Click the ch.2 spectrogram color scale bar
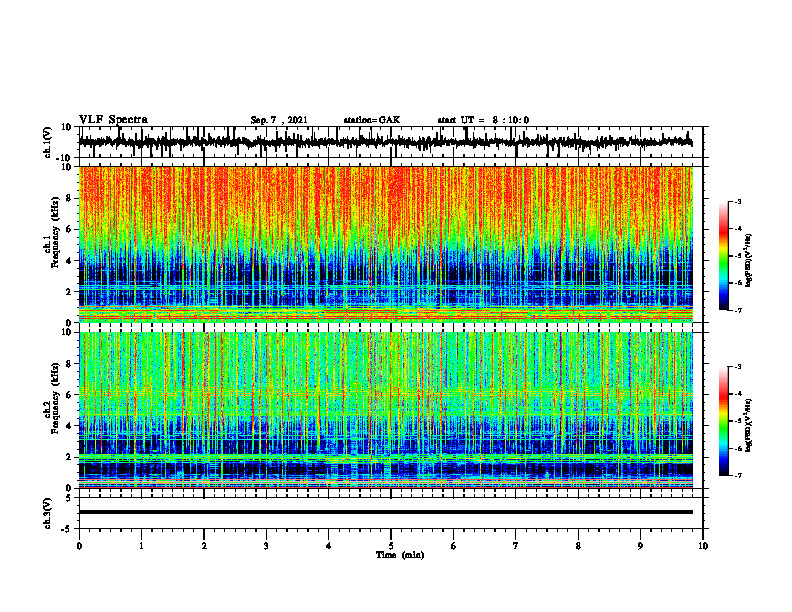792x612 pixels. [723, 421]
